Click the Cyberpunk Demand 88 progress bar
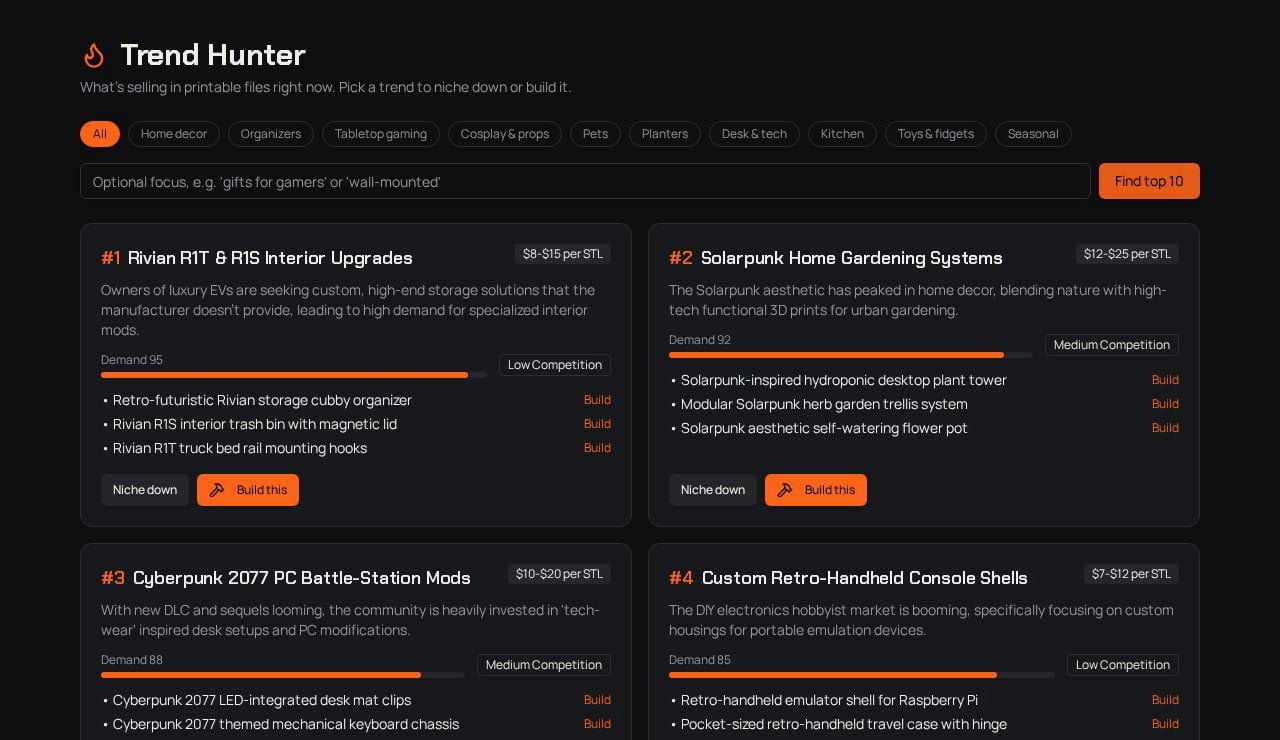This screenshot has height=740, width=1280. pyautogui.click(x=283, y=675)
